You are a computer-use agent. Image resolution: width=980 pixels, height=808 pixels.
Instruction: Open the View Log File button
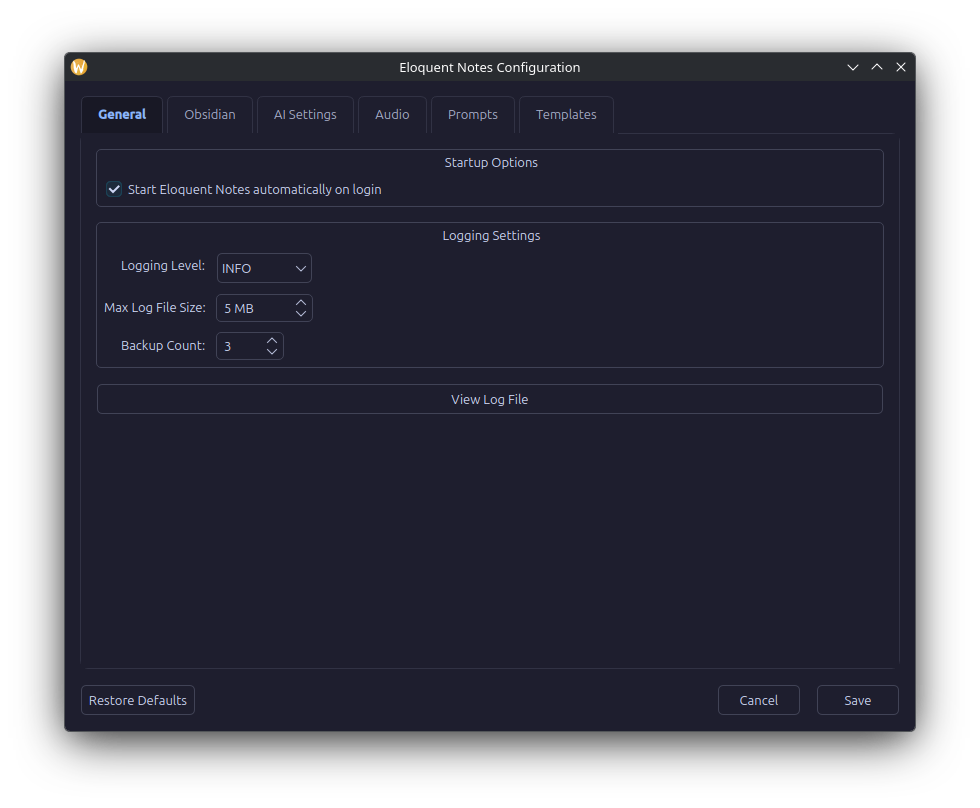[x=489, y=399]
